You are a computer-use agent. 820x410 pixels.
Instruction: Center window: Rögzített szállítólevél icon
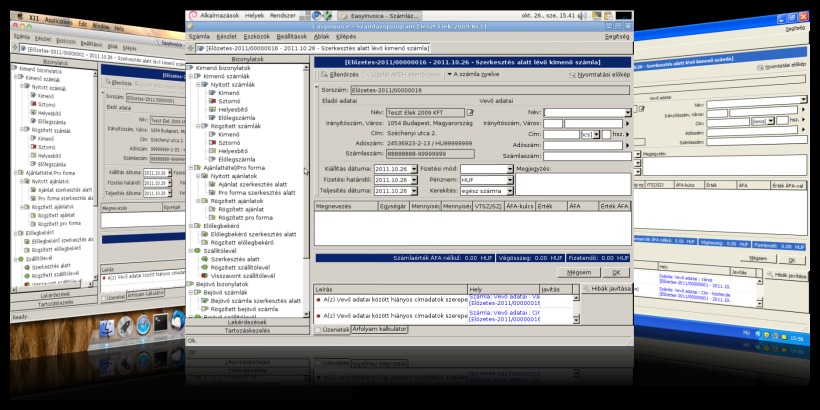204,267
